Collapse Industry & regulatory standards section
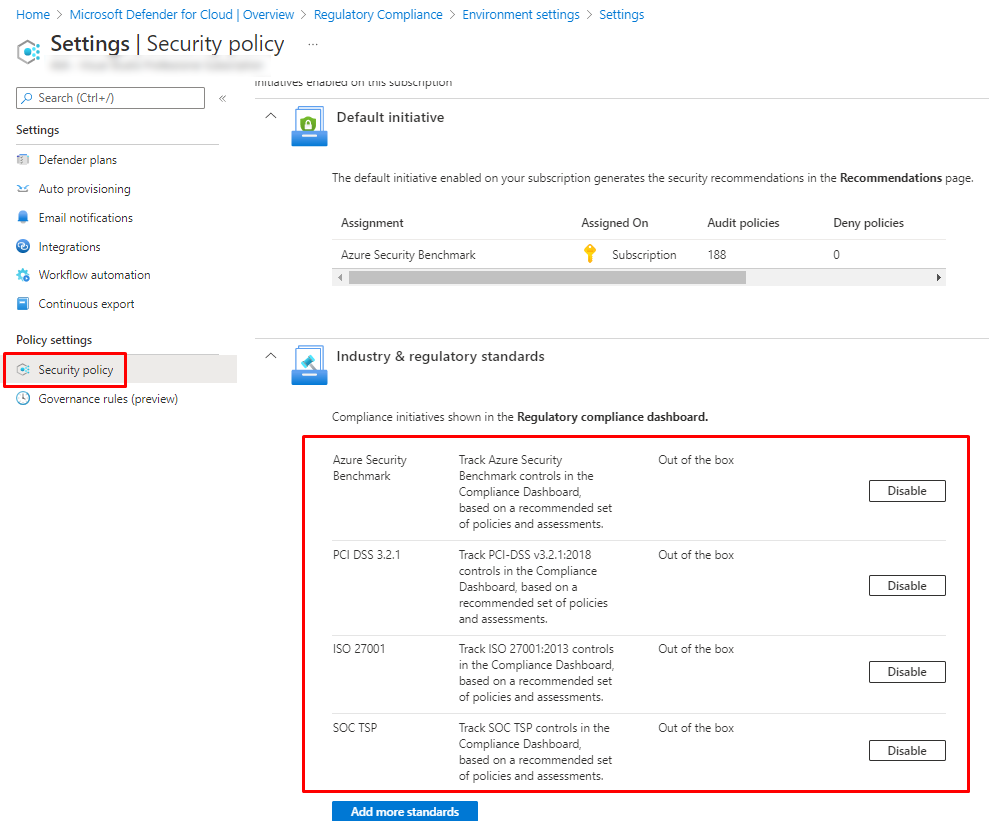Screen dimensions: 989x821 270,356
